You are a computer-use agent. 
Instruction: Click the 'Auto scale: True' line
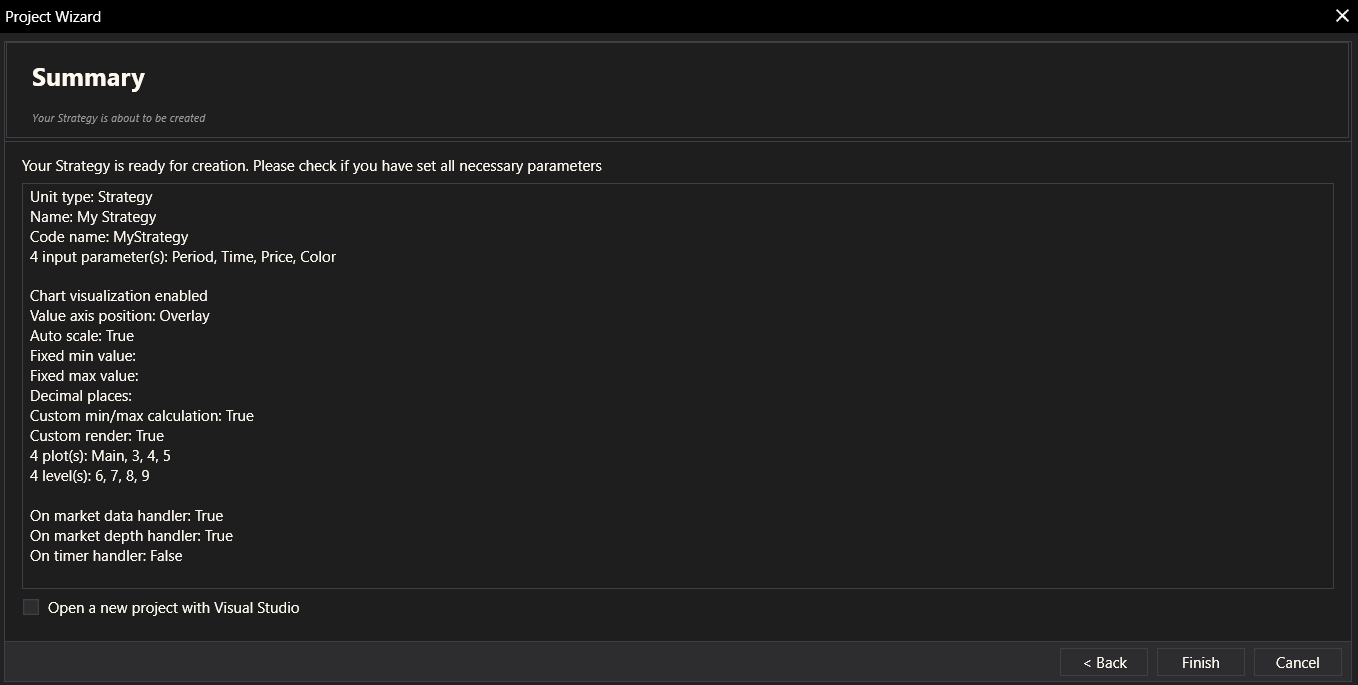(x=82, y=336)
